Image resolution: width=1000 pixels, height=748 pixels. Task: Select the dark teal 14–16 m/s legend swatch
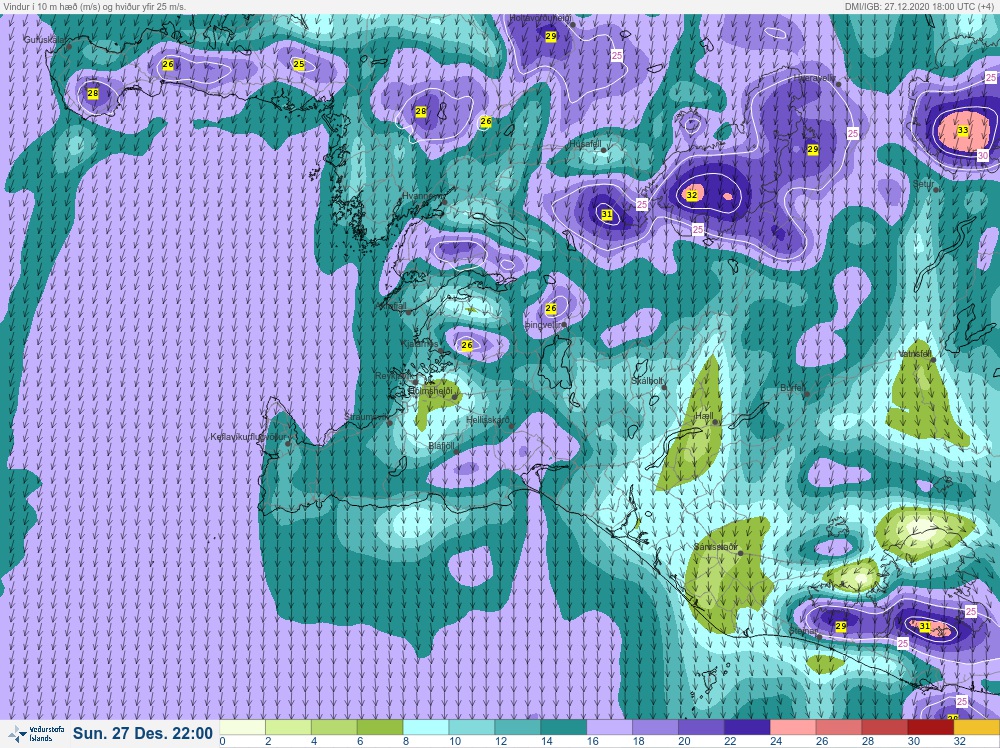(x=564, y=728)
